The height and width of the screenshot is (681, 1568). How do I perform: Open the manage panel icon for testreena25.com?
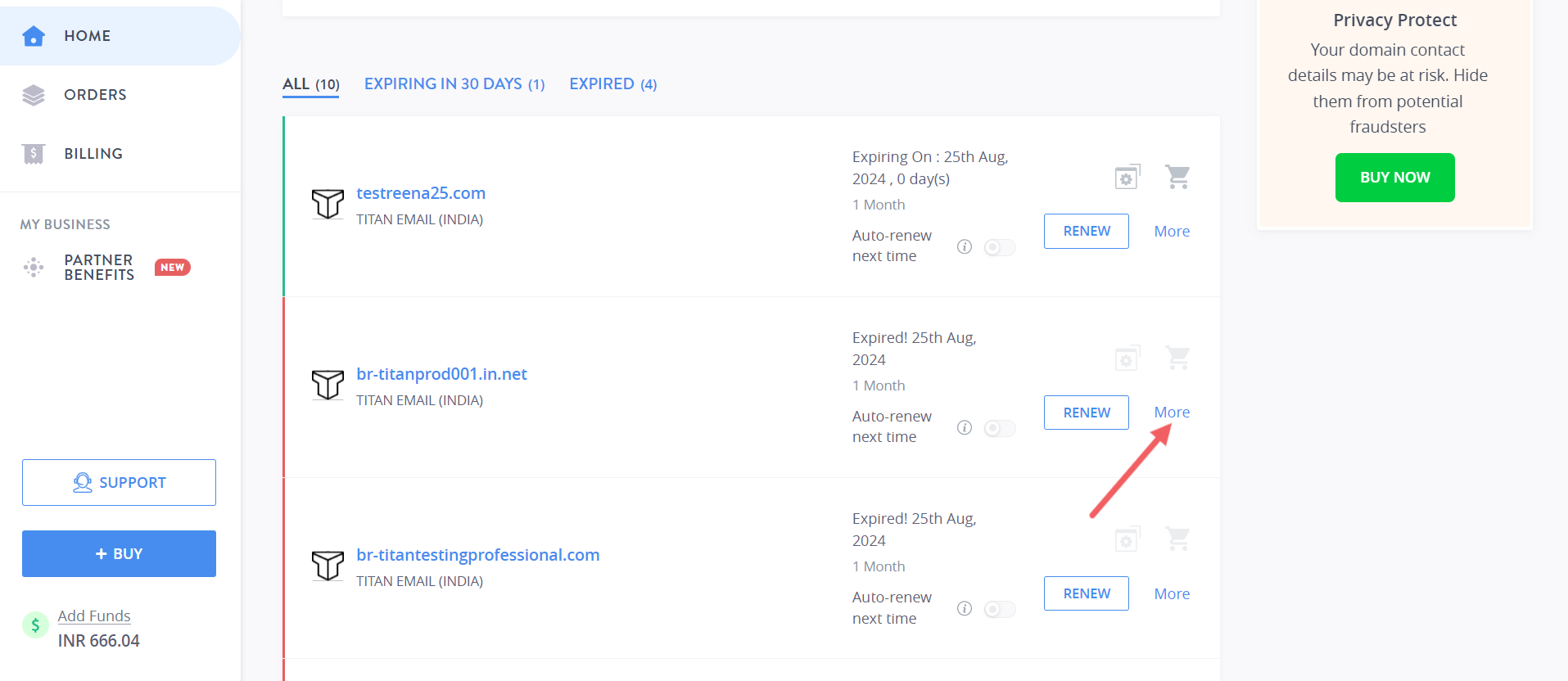pos(1127,177)
